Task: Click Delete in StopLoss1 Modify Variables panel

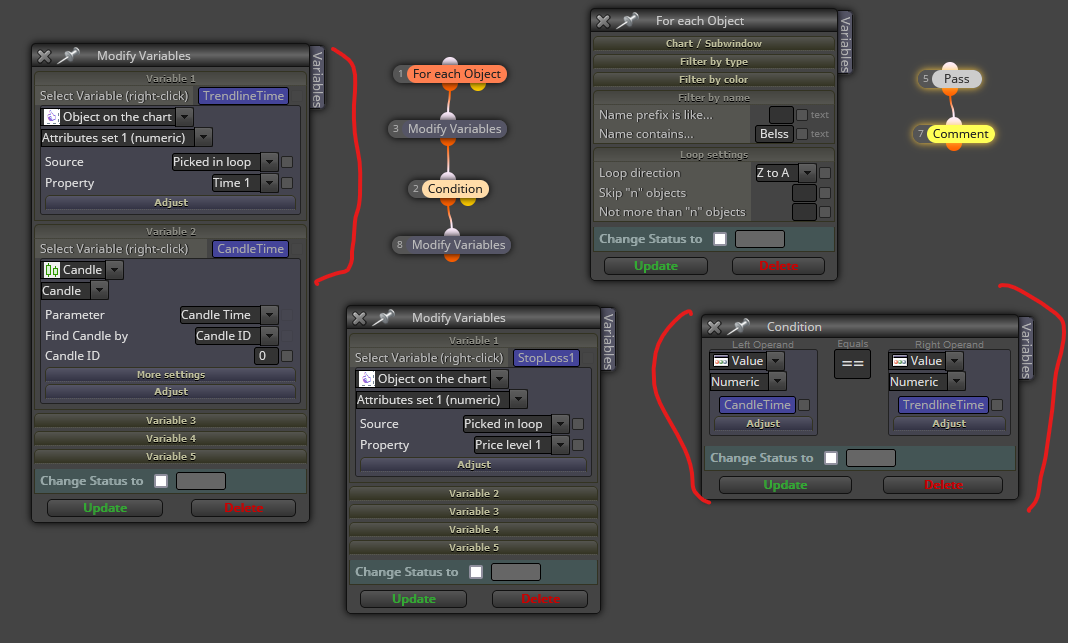Action: [x=540, y=599]
